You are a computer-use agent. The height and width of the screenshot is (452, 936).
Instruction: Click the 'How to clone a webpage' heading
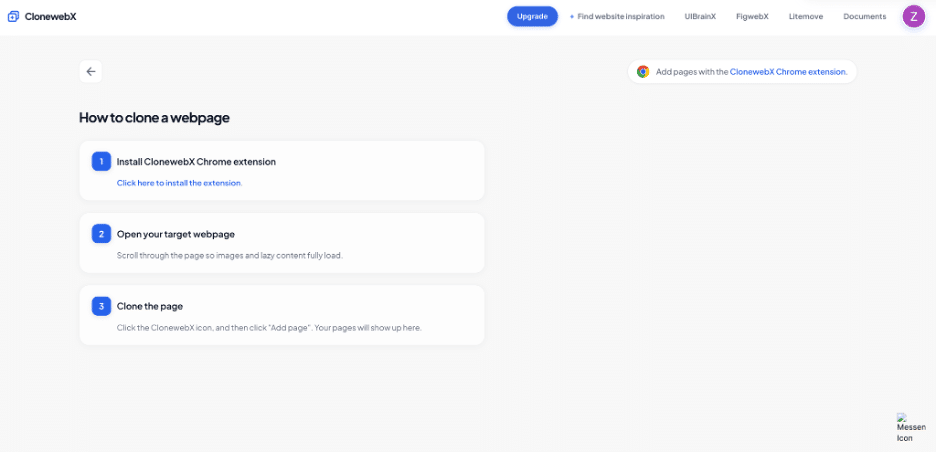[x=155, y=118]
